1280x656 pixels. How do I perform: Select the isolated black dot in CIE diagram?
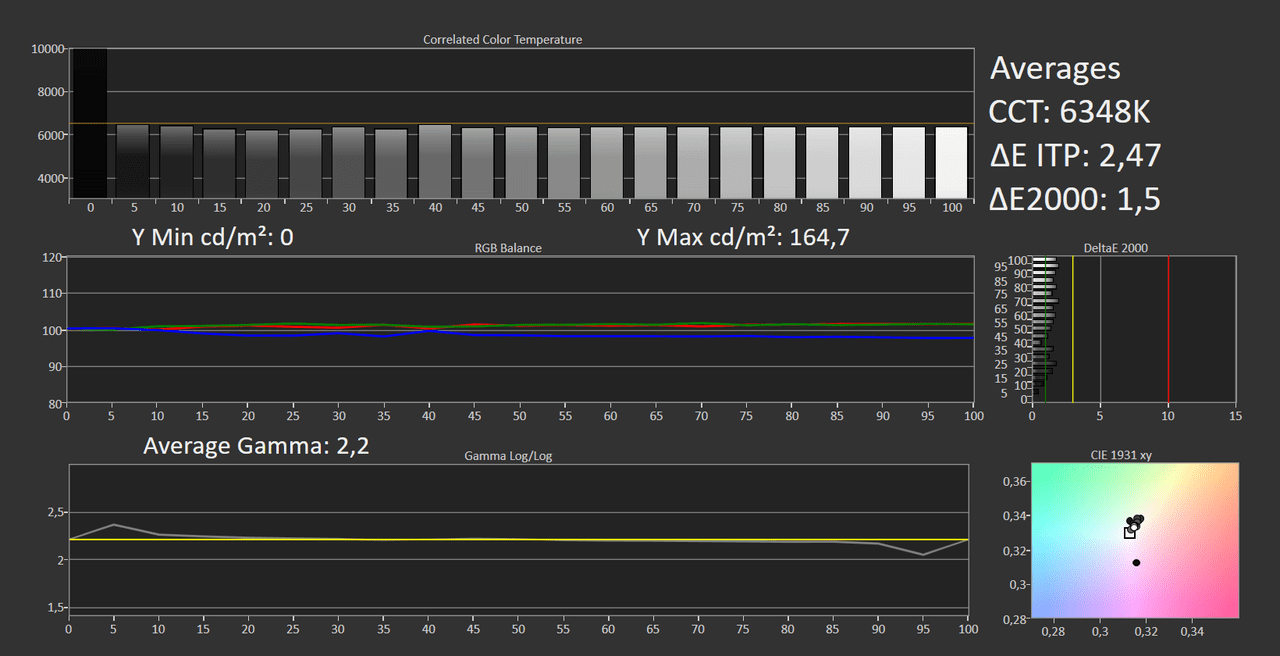click(1137, 563)
